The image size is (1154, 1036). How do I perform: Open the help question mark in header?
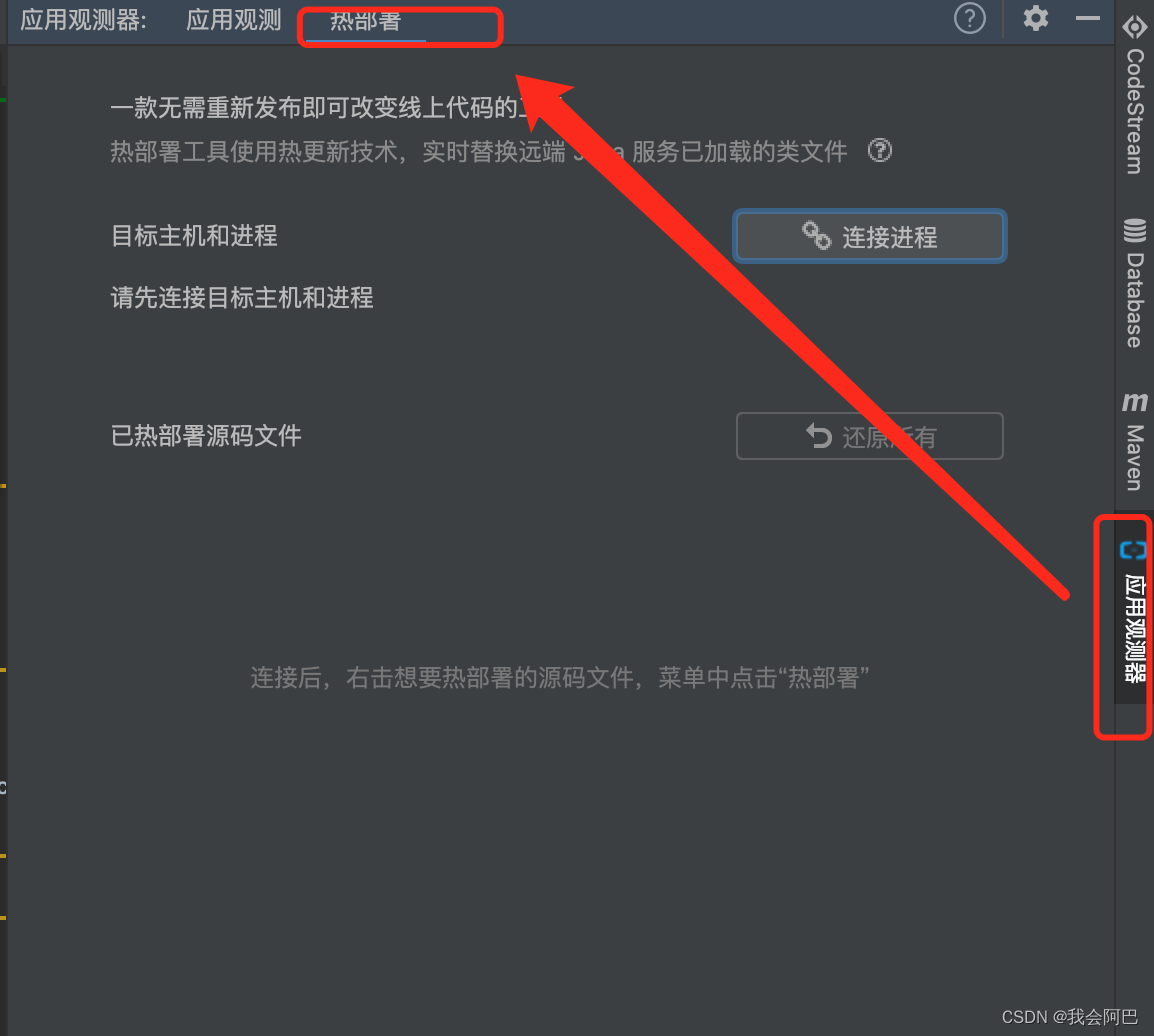969,18
